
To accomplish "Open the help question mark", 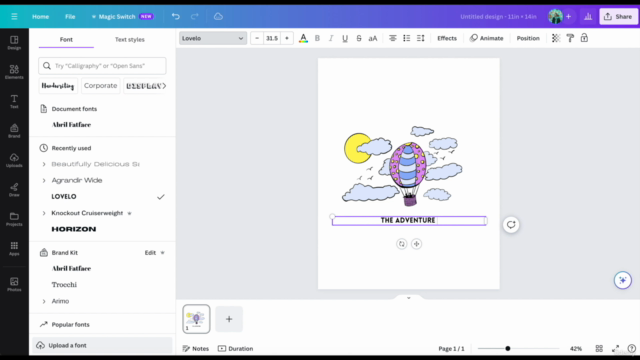I will pyautogui.click(x=631, y=349).
